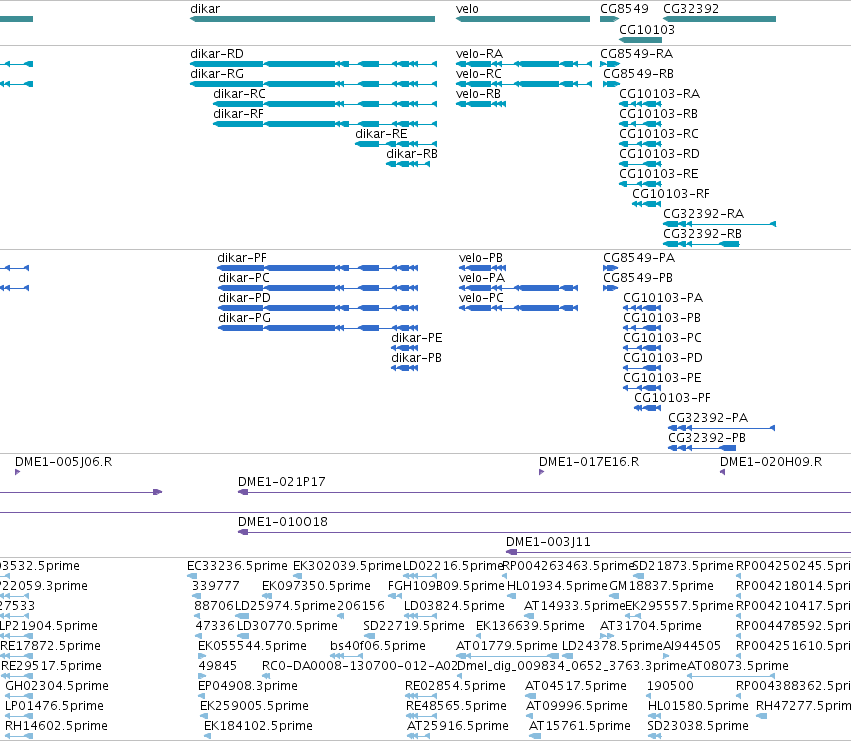
Task: Select protein dikar-PC
Action: coord(244,278)
